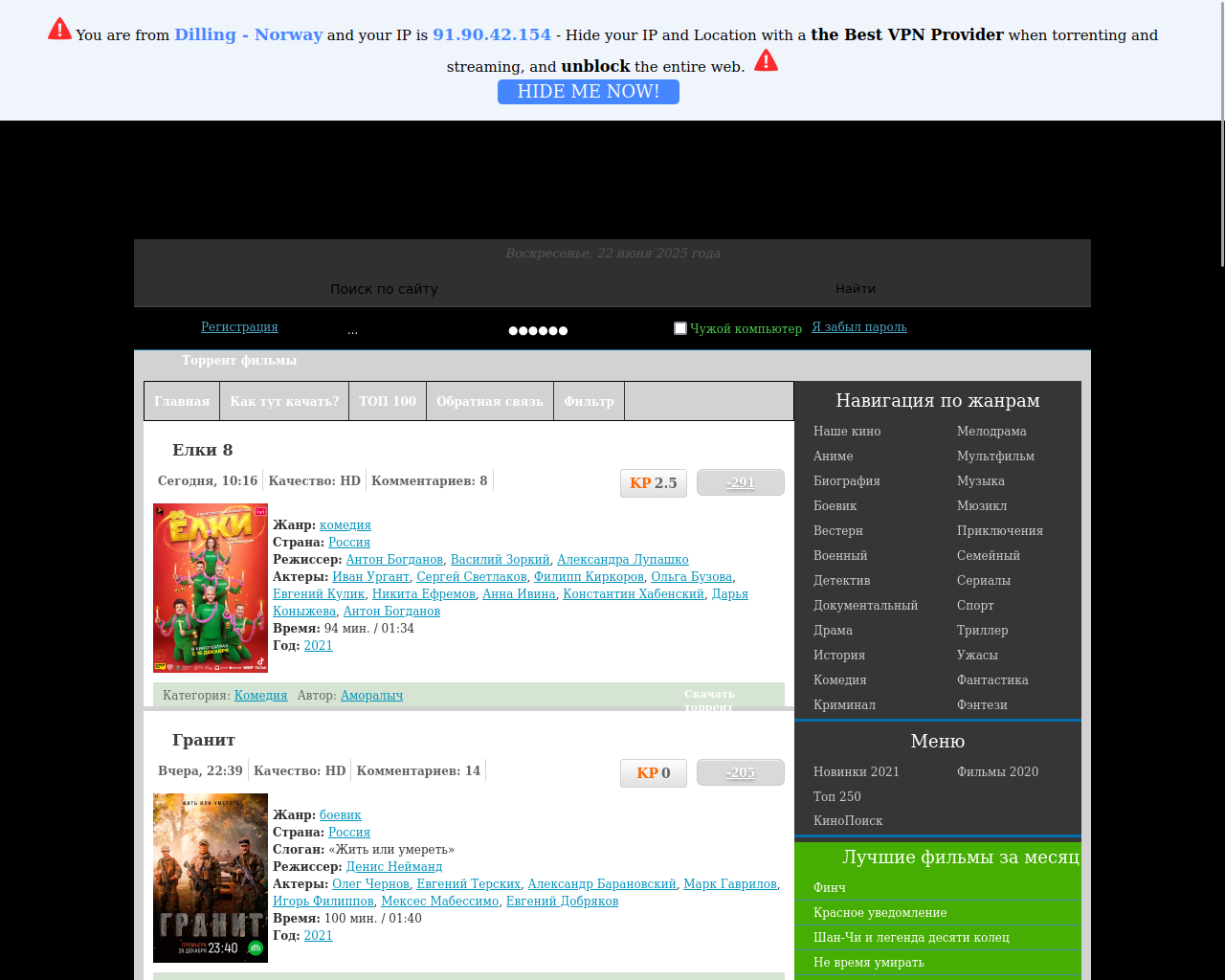Open the боевик genre link for Гранит
This screenshot has width=1225, height=980.
tap(341, 814)
